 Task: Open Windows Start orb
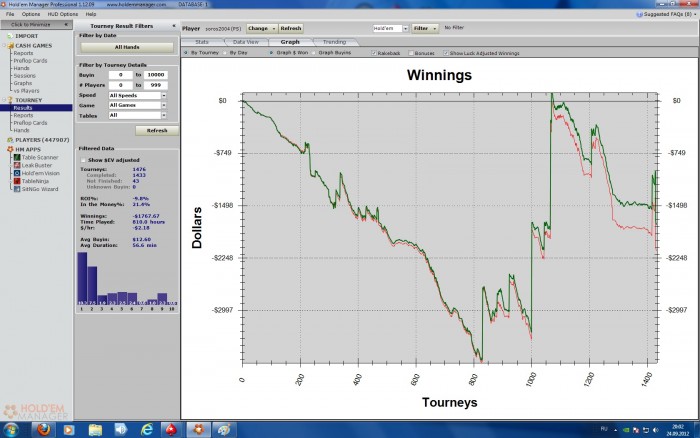coord(11,430)
